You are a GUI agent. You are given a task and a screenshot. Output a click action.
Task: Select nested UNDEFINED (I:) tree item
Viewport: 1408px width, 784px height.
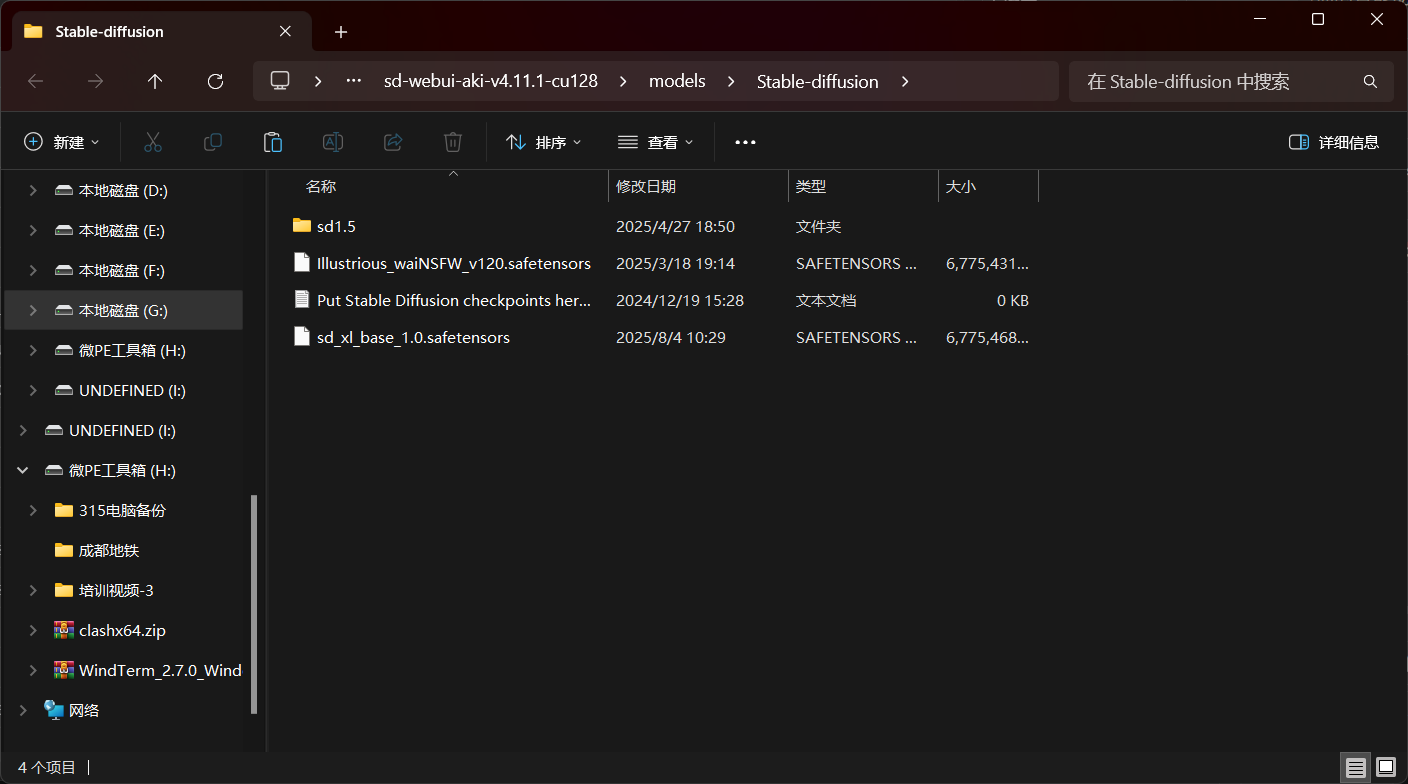[132, 390]
